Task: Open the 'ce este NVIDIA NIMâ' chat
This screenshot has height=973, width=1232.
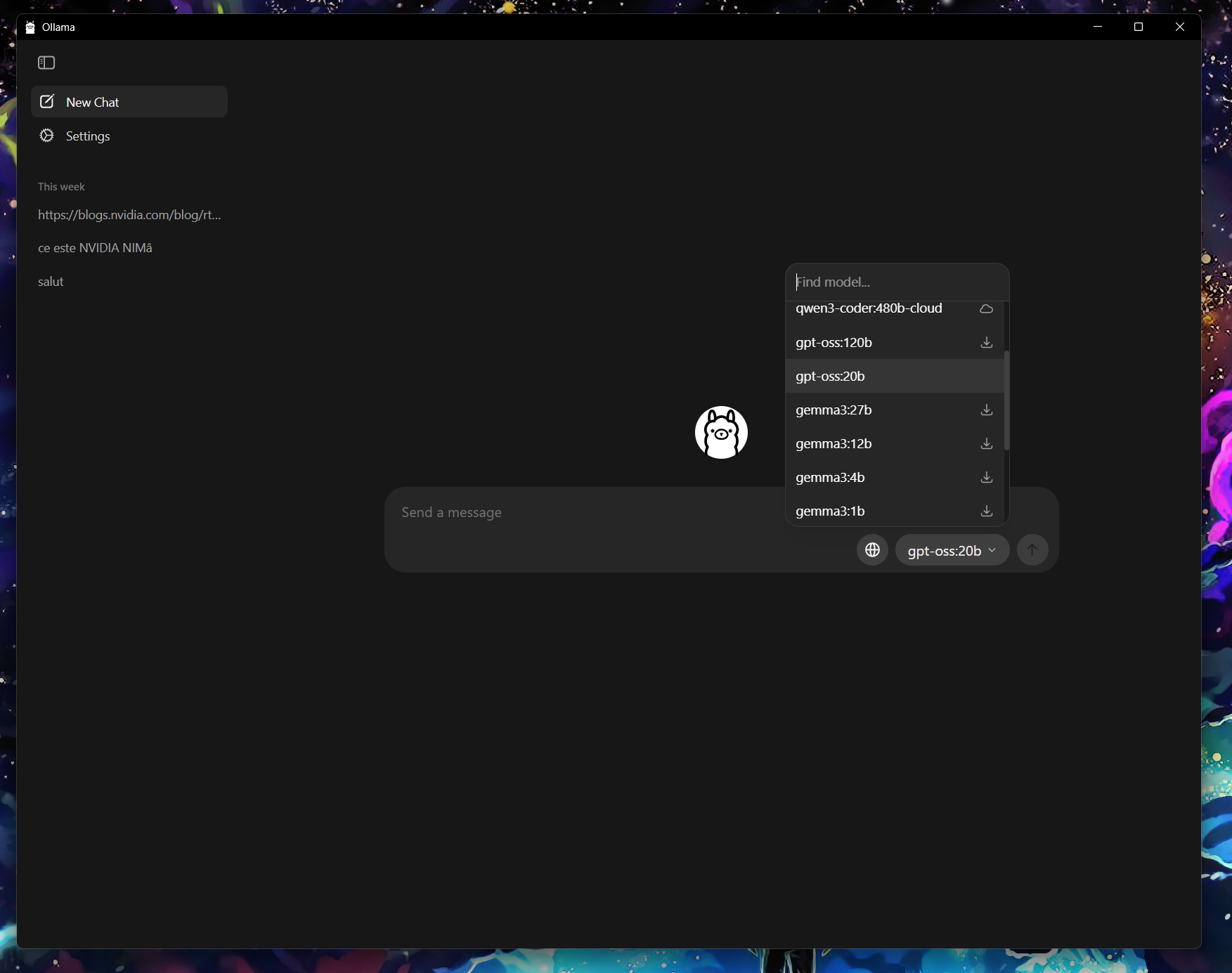Action: coord(95,248)
